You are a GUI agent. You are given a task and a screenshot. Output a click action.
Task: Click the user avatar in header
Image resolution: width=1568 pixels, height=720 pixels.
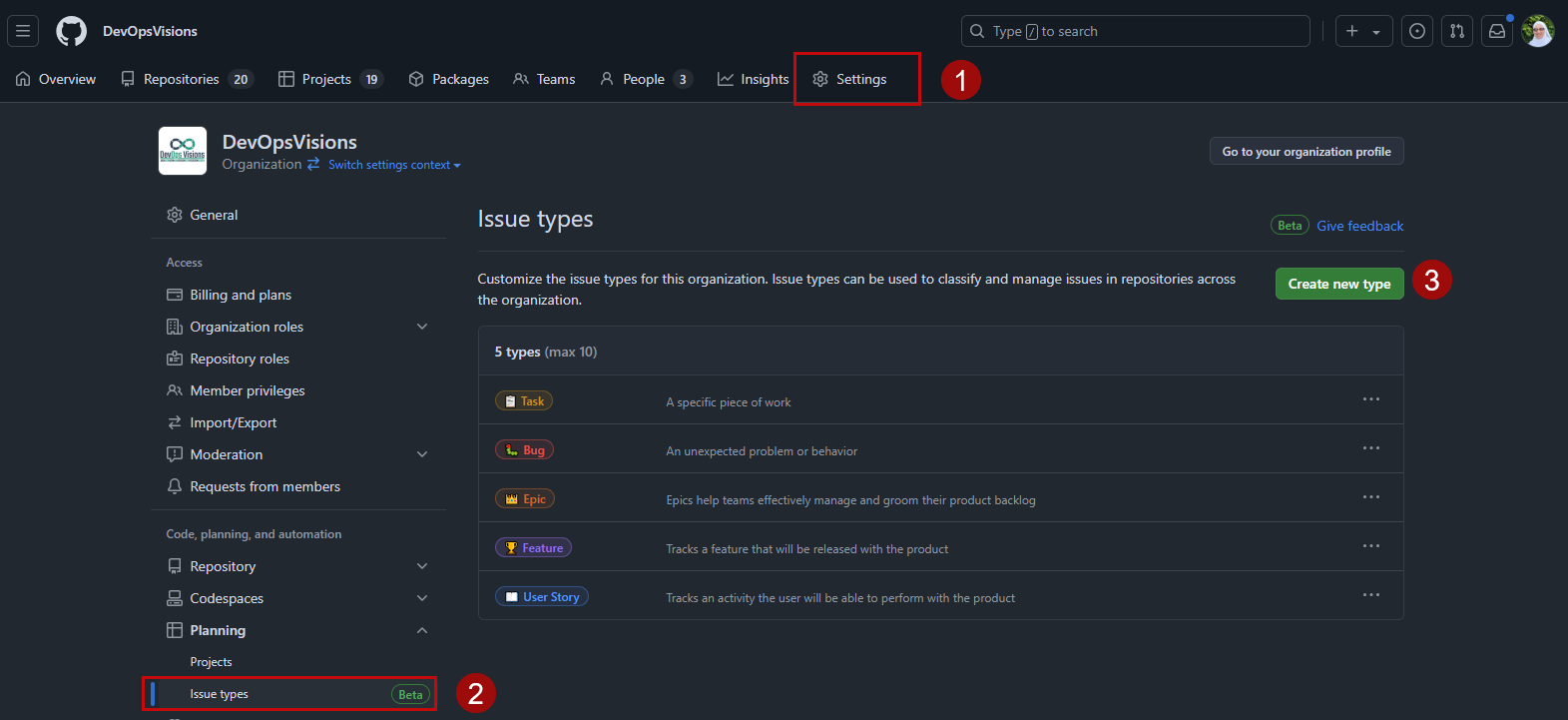1538,31
